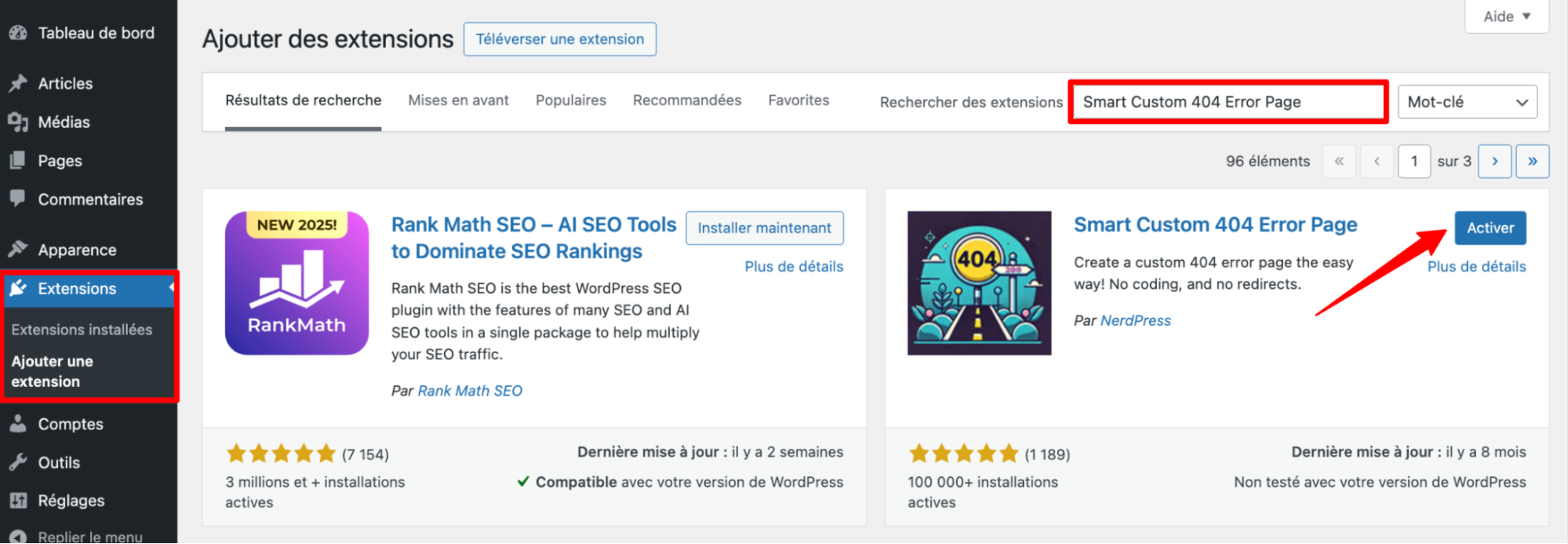This screenshot has height=544, width=1568.
Task: Click Installer maintenant for Rank Math SEO
Action: [x=764, y=228]
